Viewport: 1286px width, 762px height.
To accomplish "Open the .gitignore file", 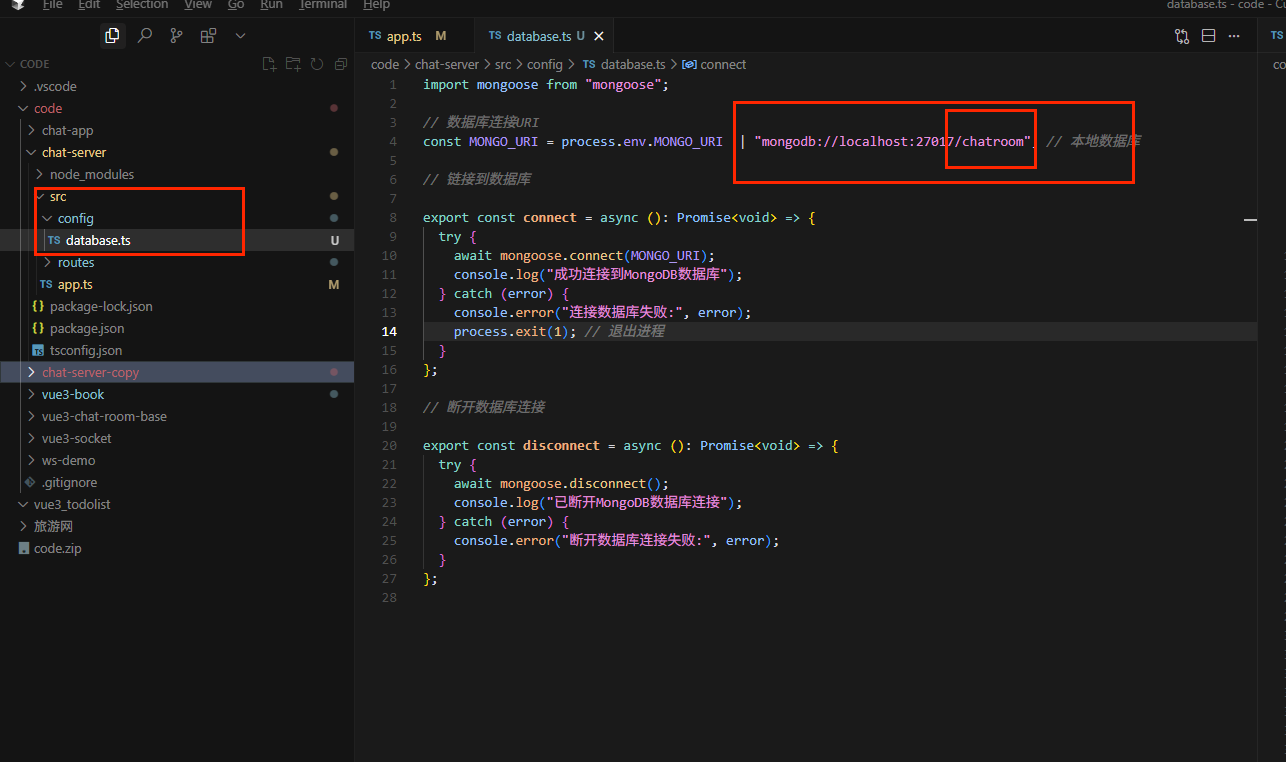I will pos(69,482).
